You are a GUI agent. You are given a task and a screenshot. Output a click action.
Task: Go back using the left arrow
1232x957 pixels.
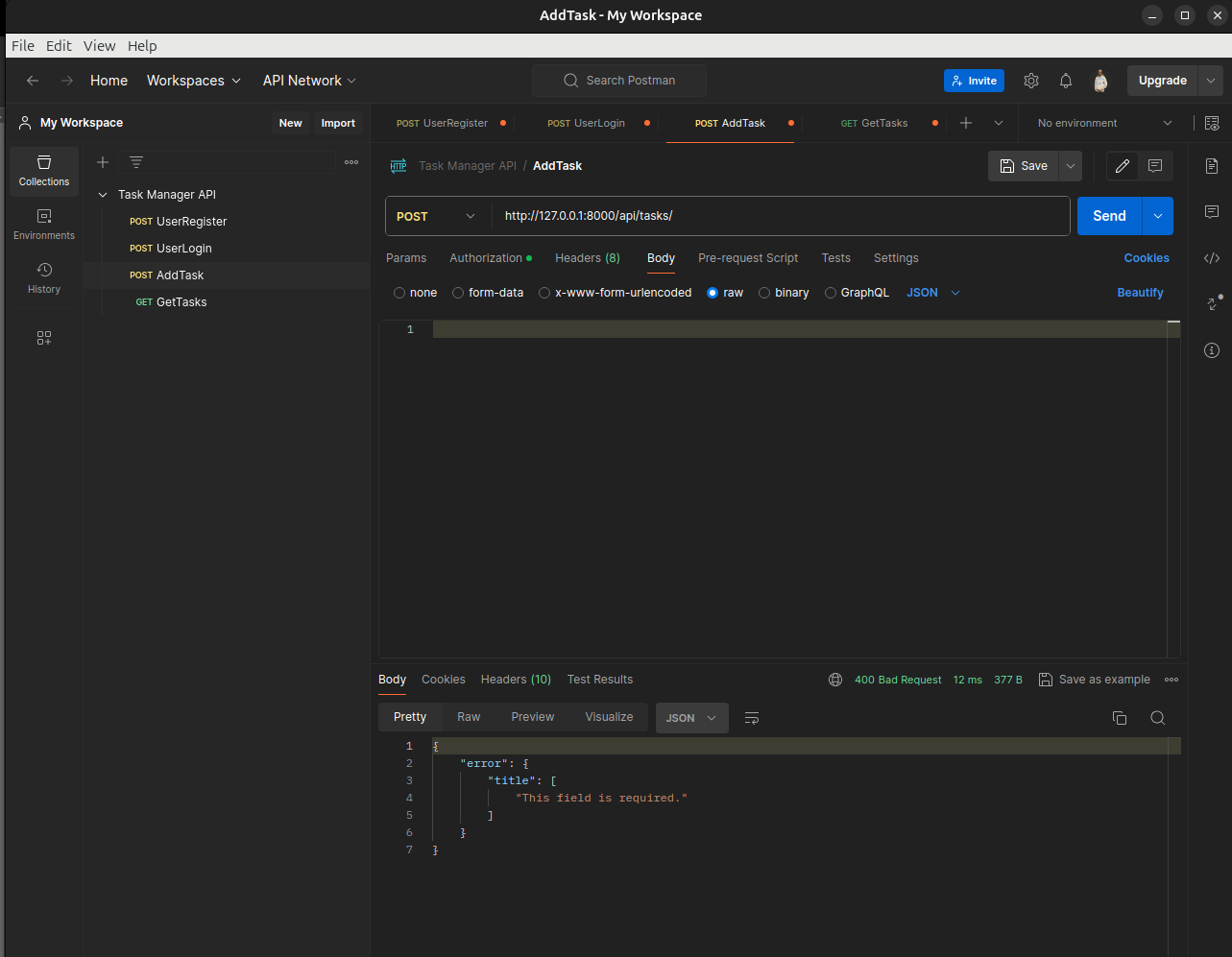point(33,81)
